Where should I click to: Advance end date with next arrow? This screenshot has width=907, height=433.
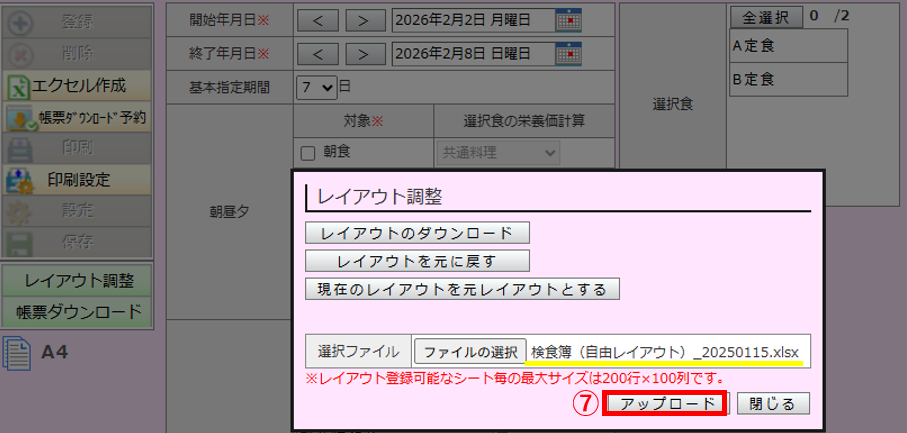pos(367,53)
